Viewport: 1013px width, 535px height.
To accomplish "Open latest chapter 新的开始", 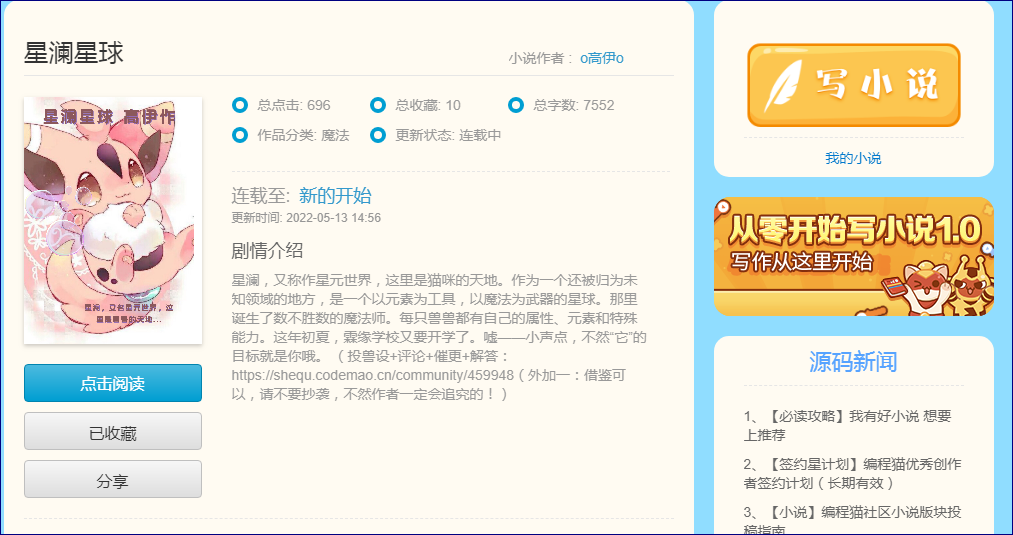I will pos(335,195).
